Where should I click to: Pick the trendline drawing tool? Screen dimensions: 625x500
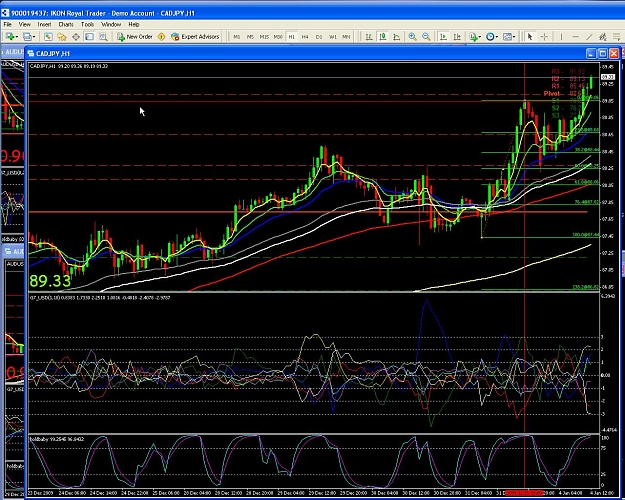coord(590,37)
